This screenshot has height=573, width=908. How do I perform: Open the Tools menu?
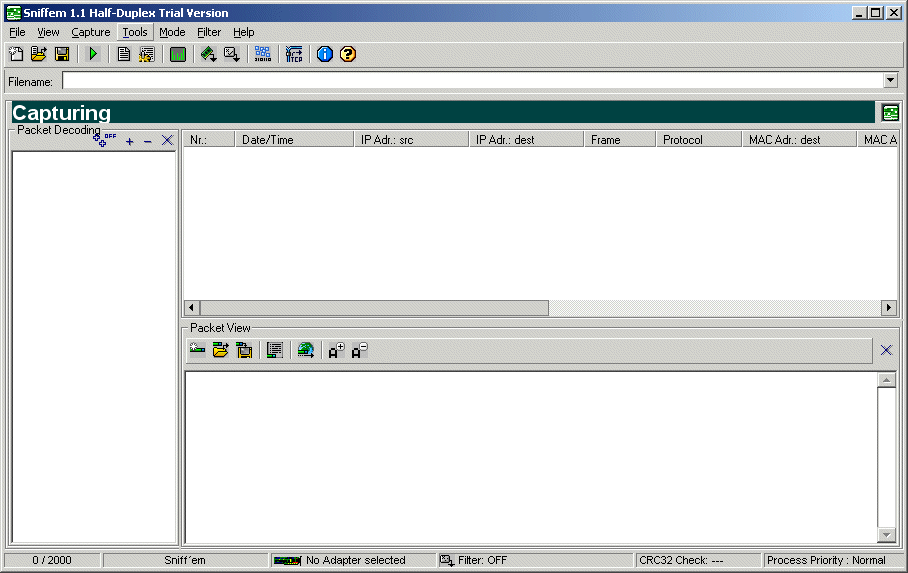[x=135, y=32]
